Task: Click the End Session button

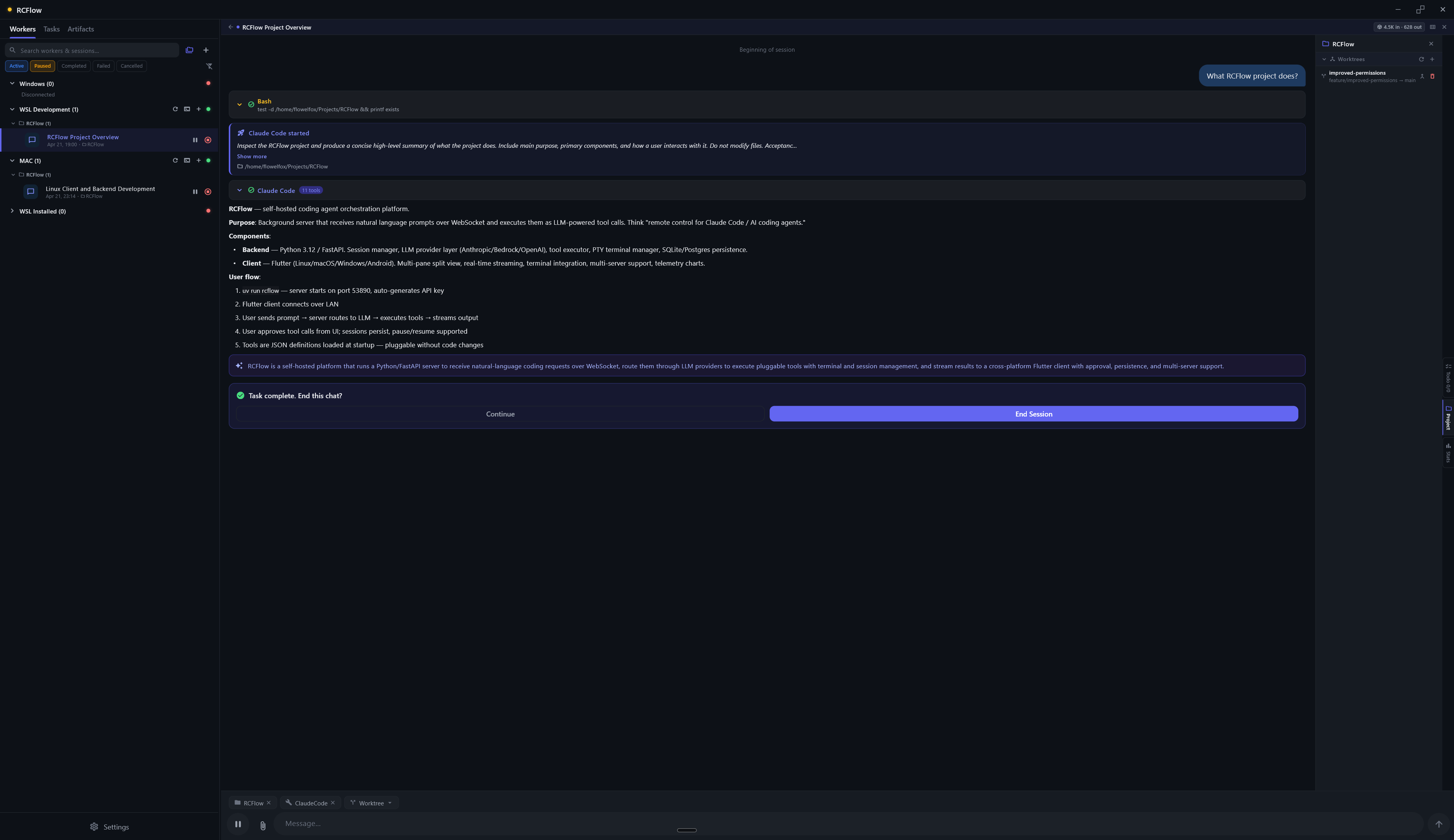Action: [1033, 414]
